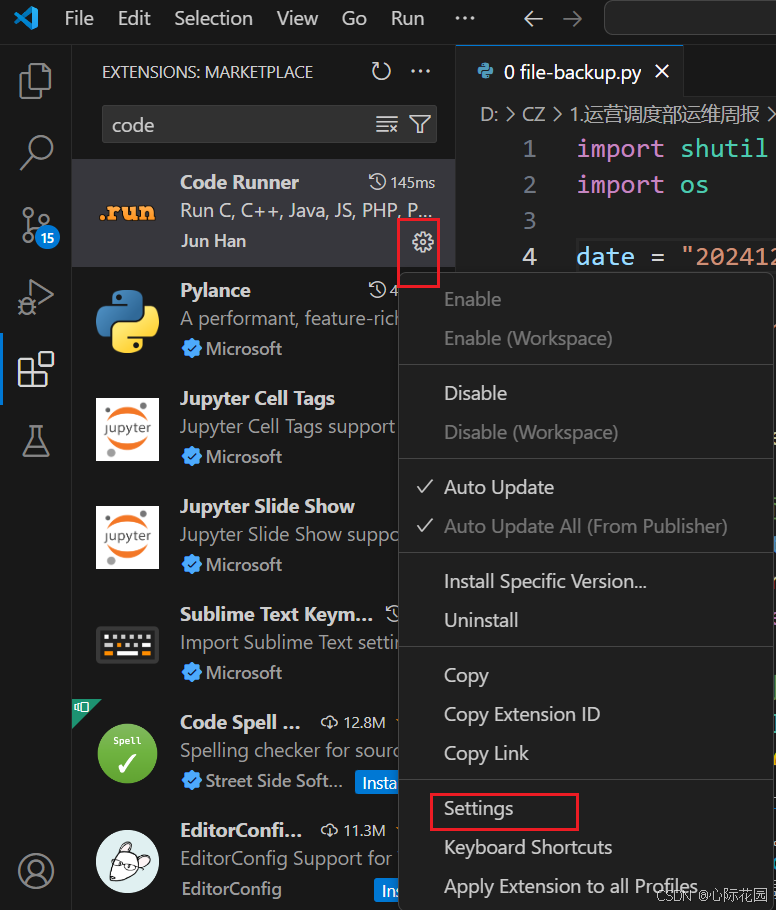The width and height of the screenshot is (776, 910).
Task: Go back with the left arrow
Action: (533, 19)
